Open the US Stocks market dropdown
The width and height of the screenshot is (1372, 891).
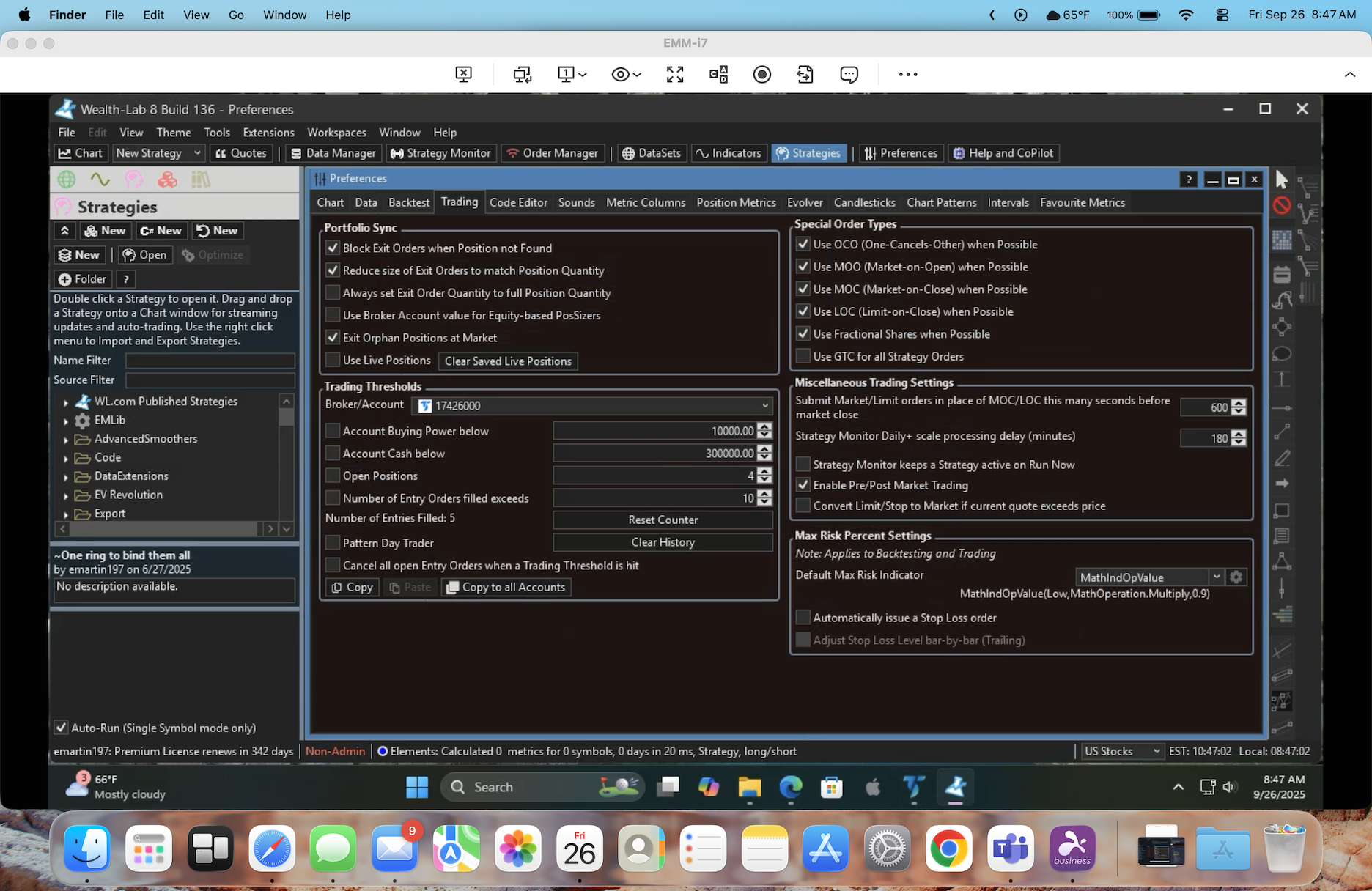point(1121,751)
